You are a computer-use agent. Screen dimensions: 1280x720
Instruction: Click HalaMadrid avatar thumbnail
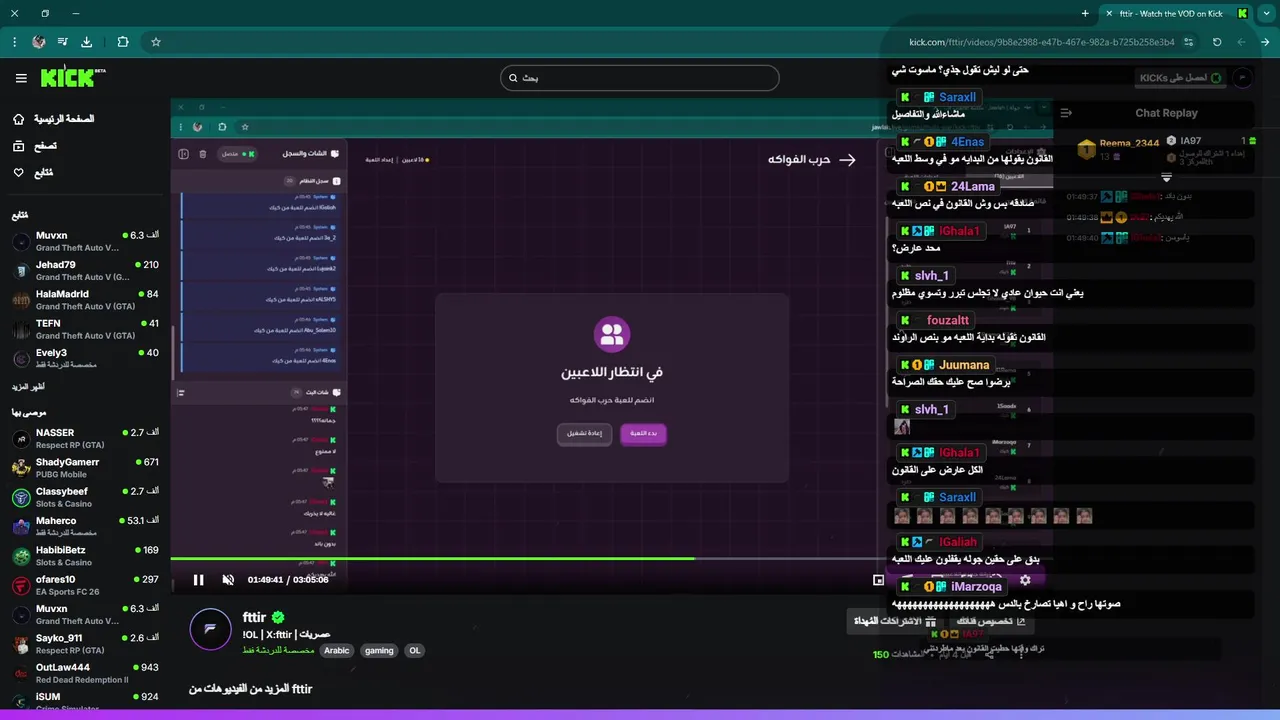21,300
